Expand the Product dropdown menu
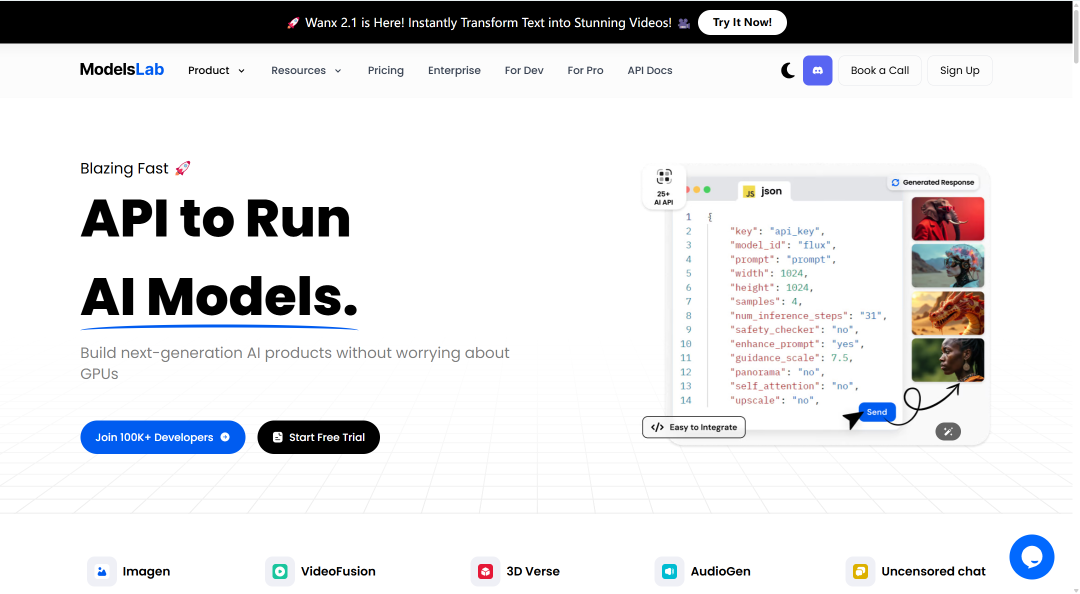 coord(216,70)
